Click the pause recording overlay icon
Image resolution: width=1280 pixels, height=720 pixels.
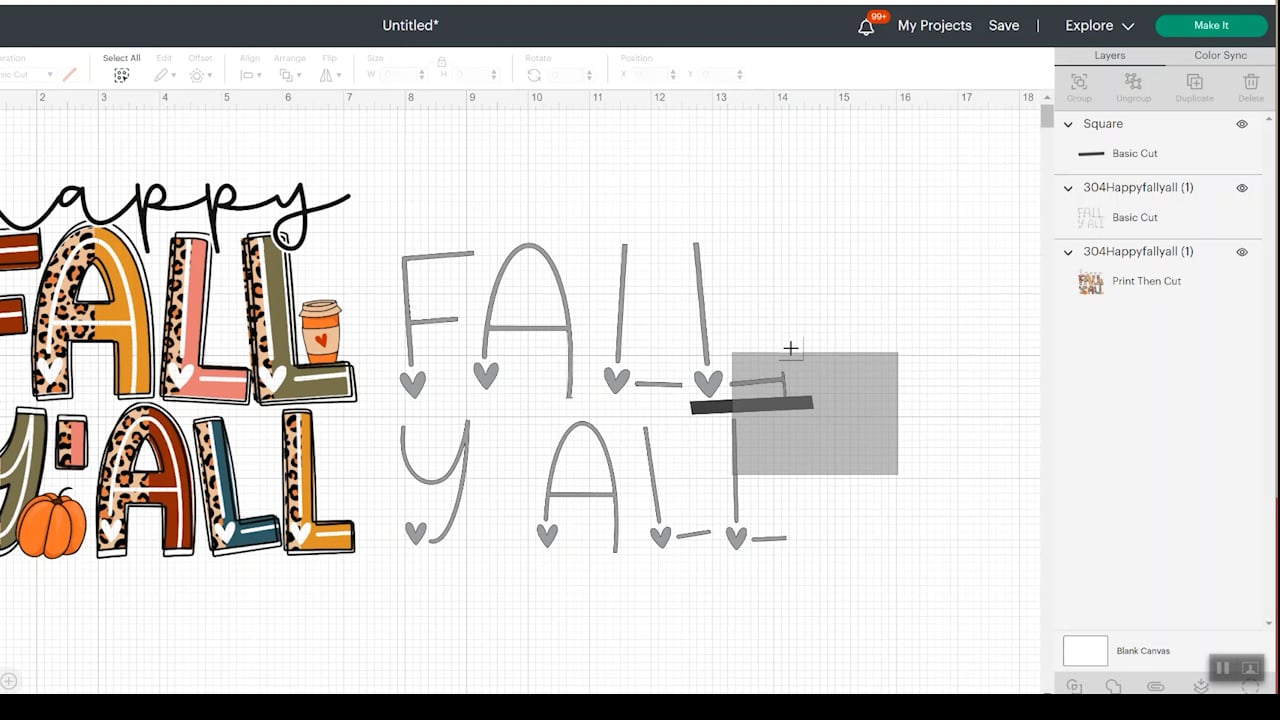1222,668
